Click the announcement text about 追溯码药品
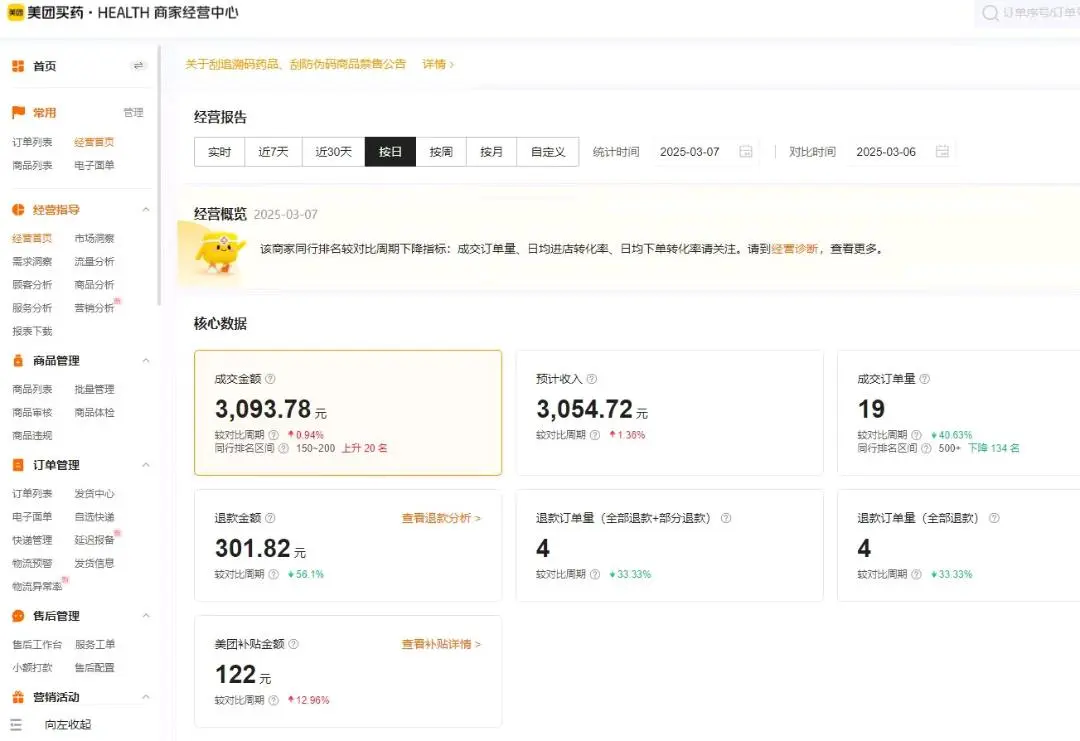 point(295,64)
